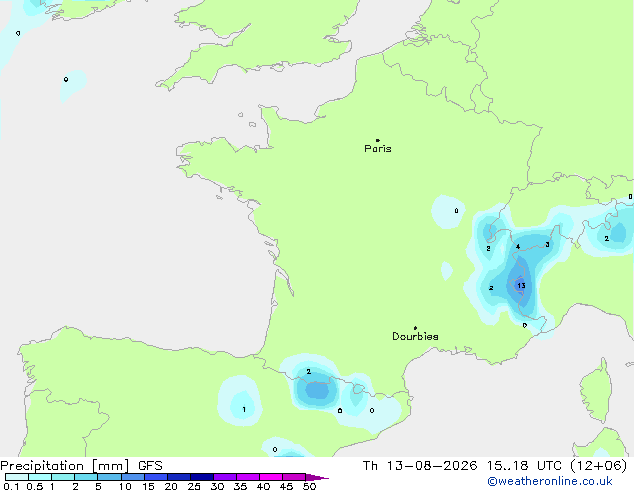Click the 2 mm value above the Pyrenees
634x490 pixels.
(x=309, y=372)
